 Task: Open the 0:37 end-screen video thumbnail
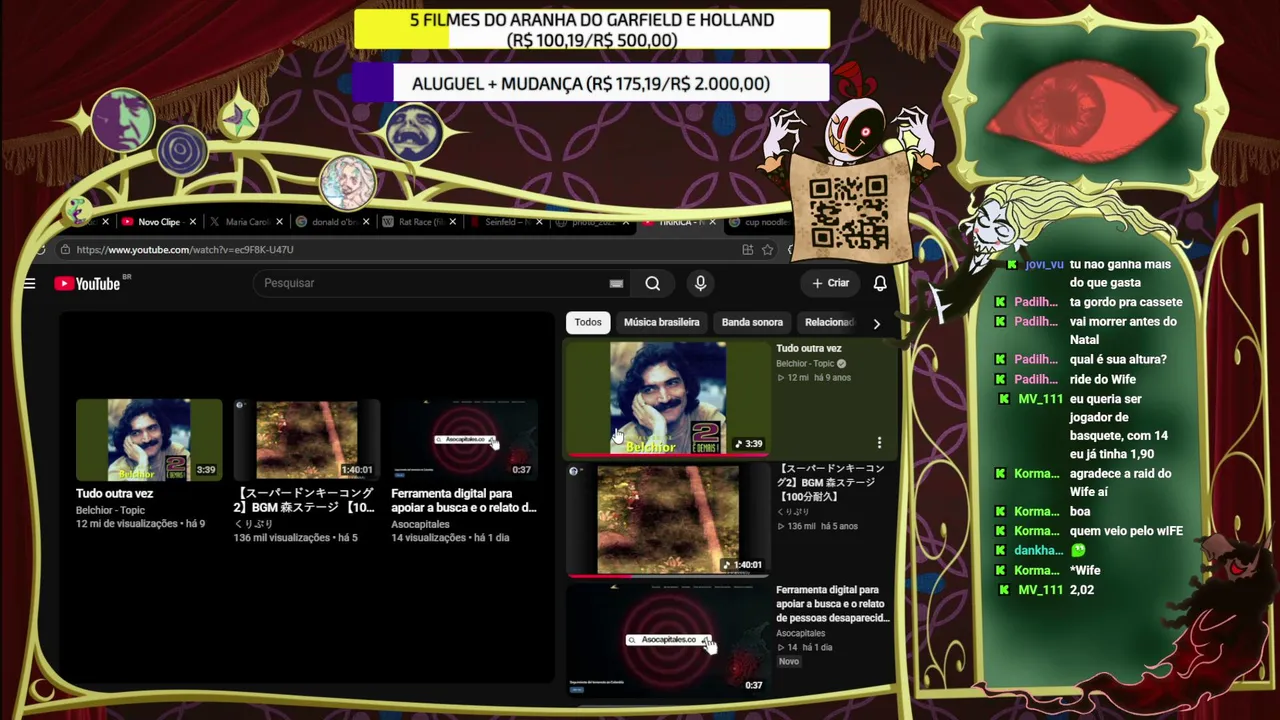464,440
